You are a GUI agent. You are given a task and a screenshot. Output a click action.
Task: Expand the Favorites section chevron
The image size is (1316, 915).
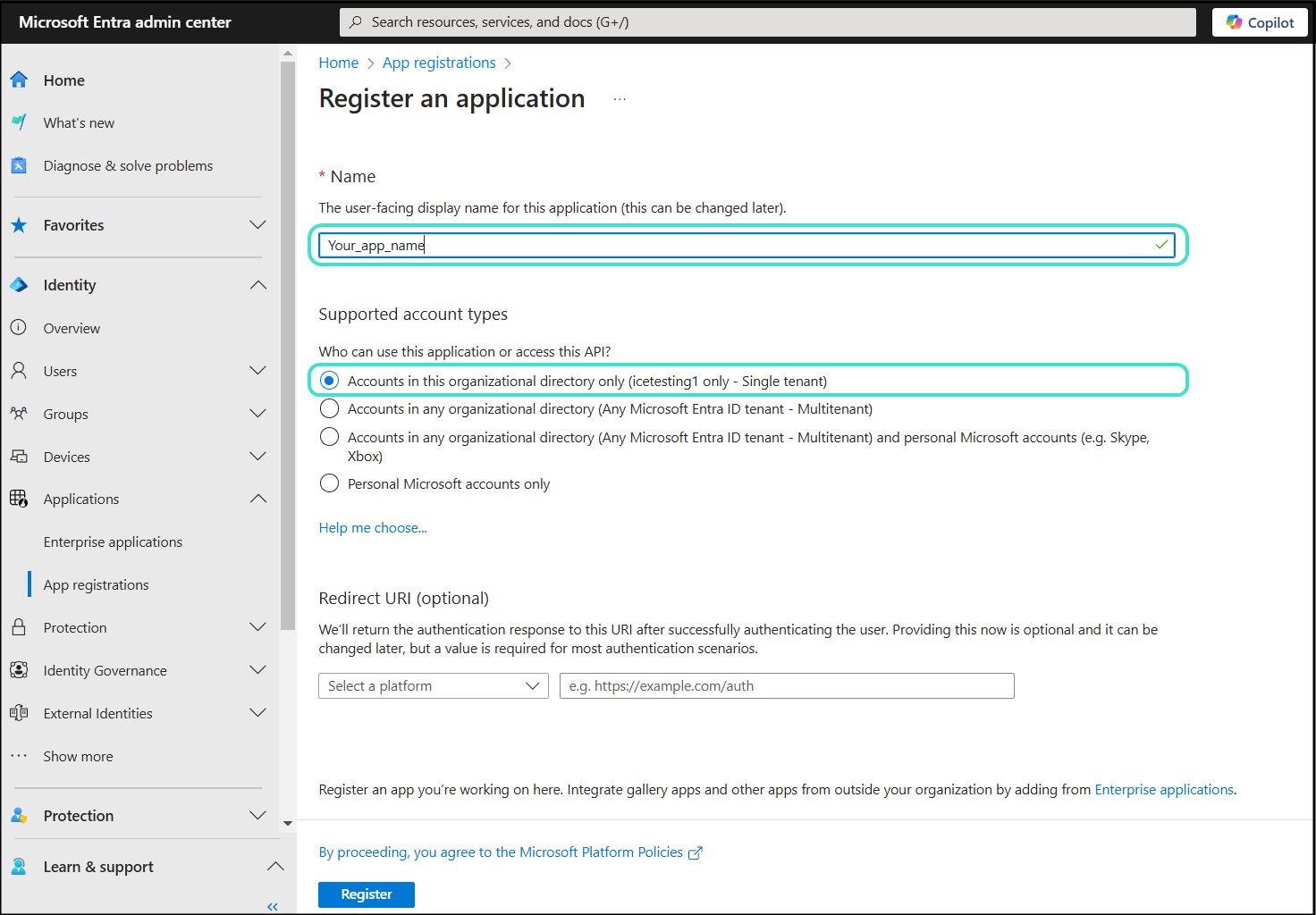pos(257,224)
